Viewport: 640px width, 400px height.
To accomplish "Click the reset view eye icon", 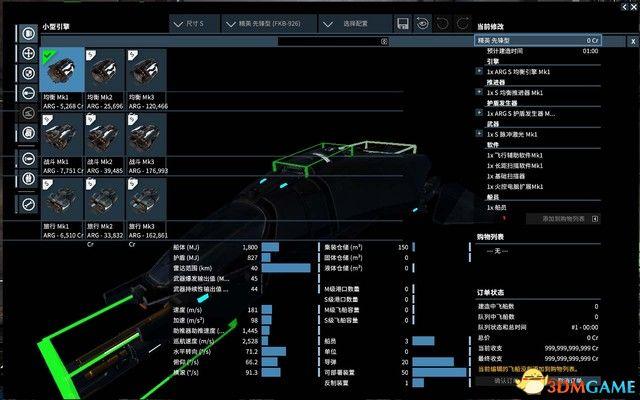I will 422,24.
